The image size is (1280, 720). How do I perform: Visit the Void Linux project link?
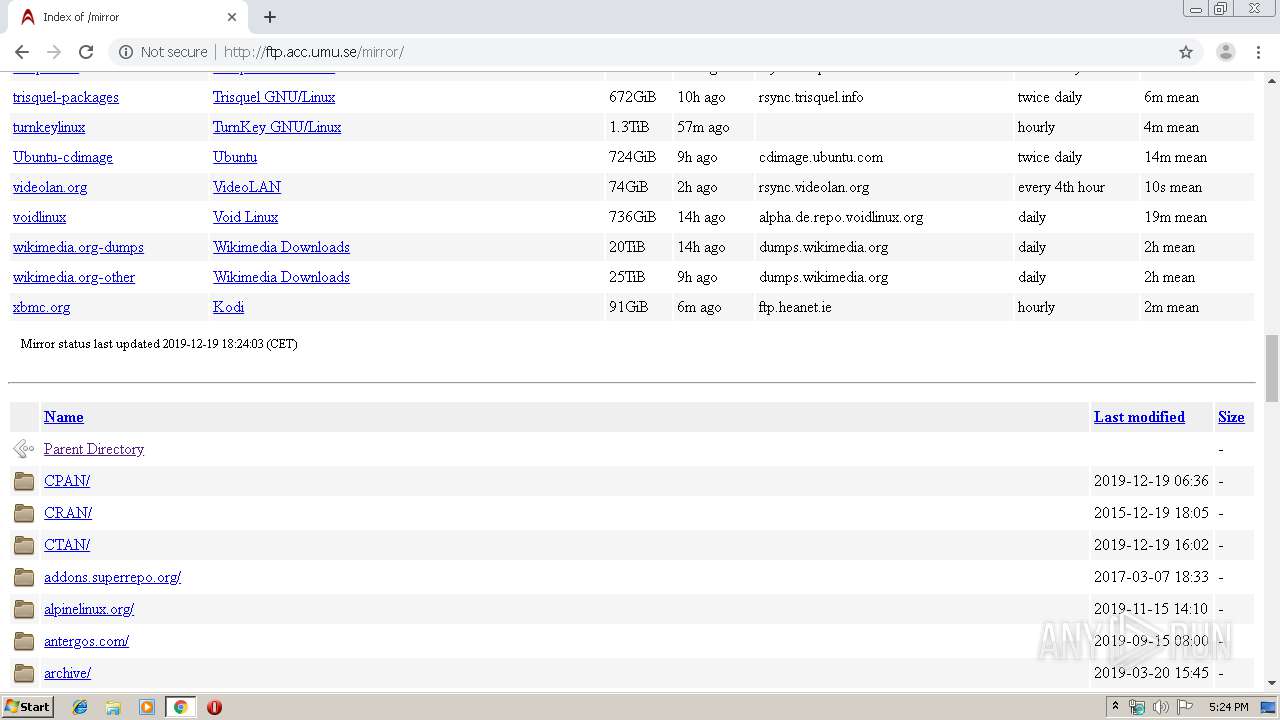(x=245, y=217)
